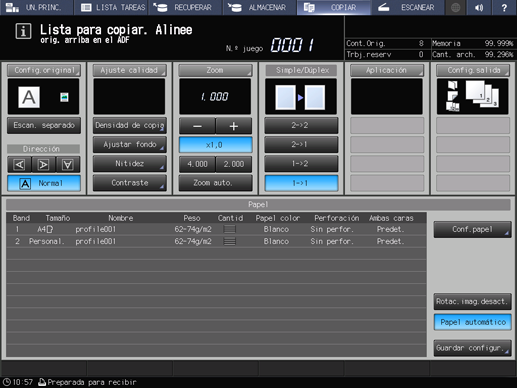Click the simplex-to-simplex page preview icon
This screenshot has width=517, height=388.
tap(300, 97)
